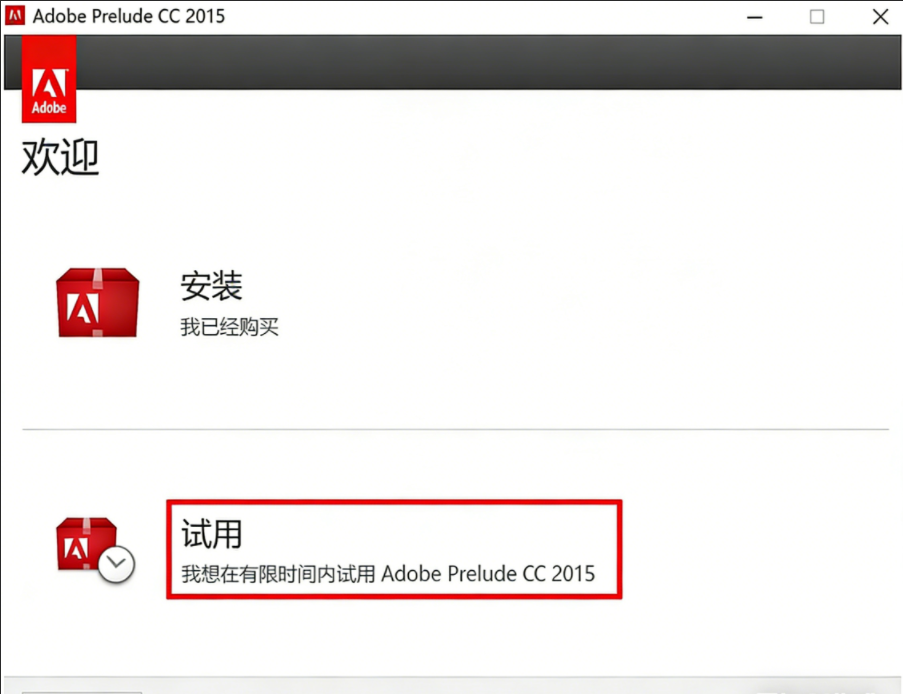Click the window title 'Adobe Prelude CC 2015'
The height and width of the screenshot is (694, 903).
click(x=129, y=16)
